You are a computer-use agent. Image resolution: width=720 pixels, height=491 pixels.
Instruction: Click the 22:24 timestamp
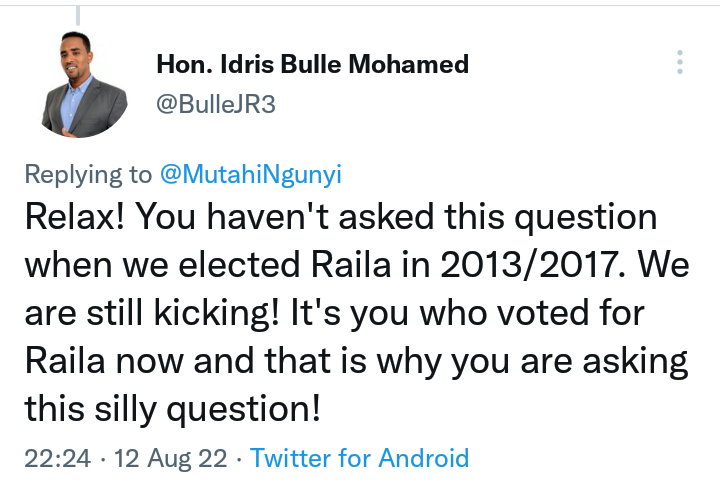[57, 458]
